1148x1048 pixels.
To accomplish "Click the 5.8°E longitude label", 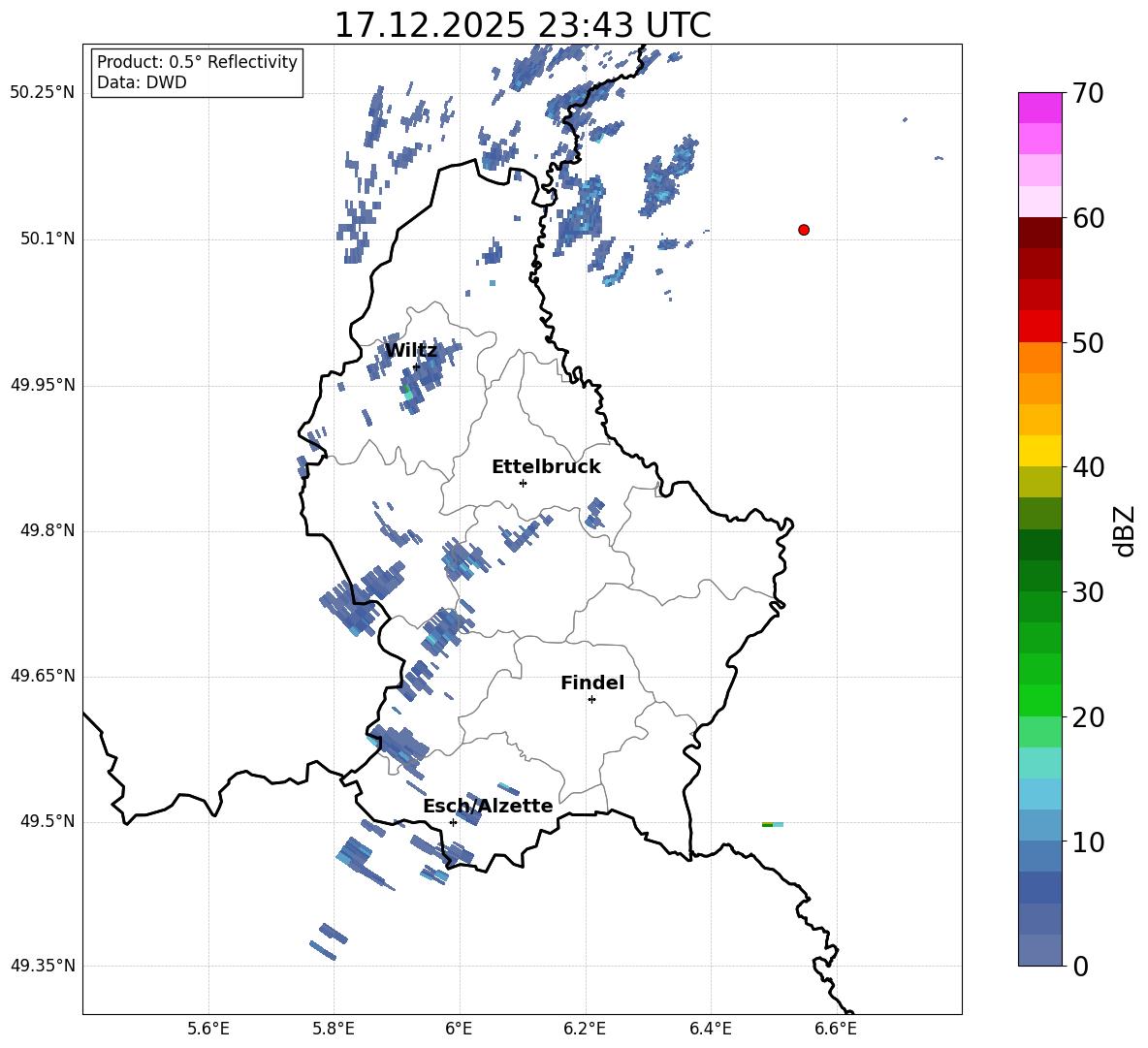I will 334,1029.
